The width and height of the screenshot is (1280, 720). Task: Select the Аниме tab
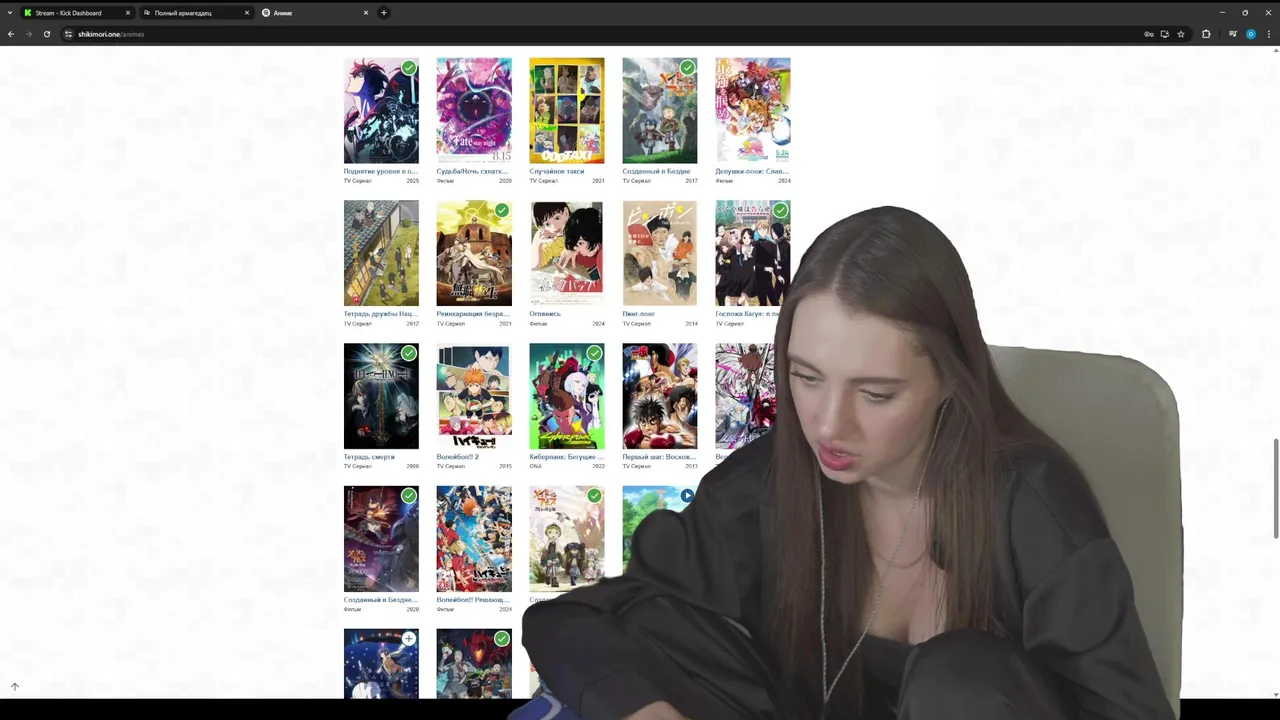[x=314, y=13]
